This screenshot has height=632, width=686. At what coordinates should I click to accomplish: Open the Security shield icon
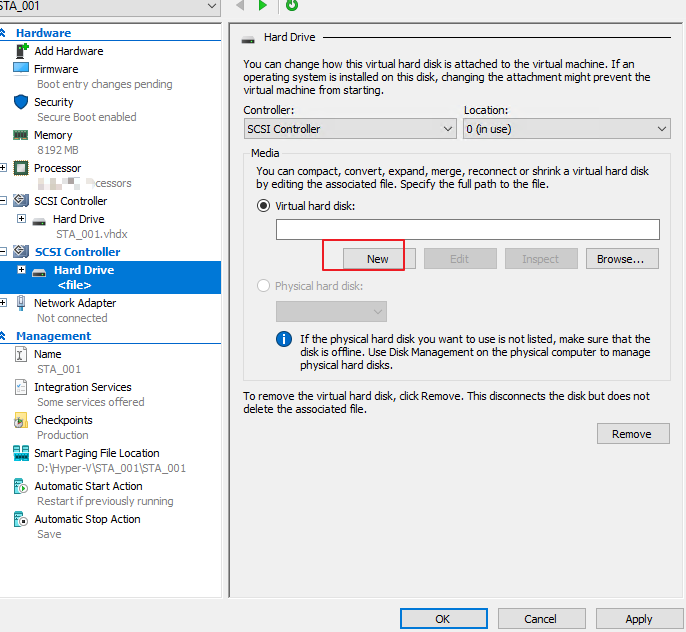21,102
